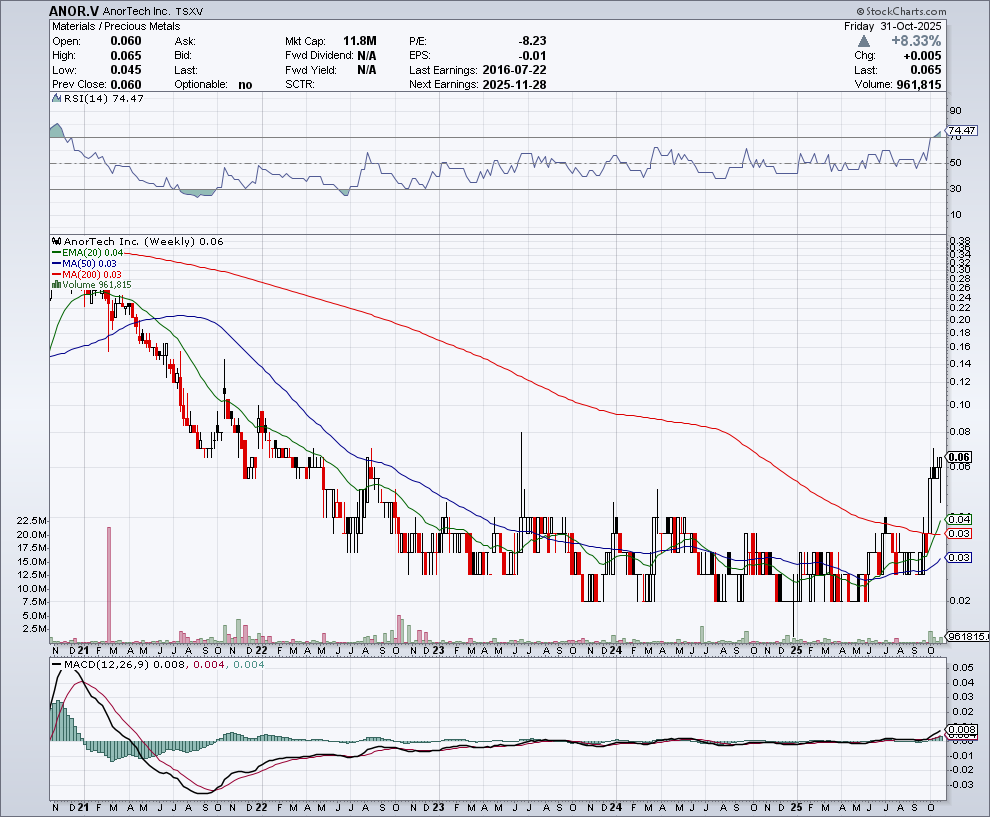Image resolution: width=990 pixels, height=817 pixels.
Task: Click the RSI axis level 90
Action: point(955,111)
